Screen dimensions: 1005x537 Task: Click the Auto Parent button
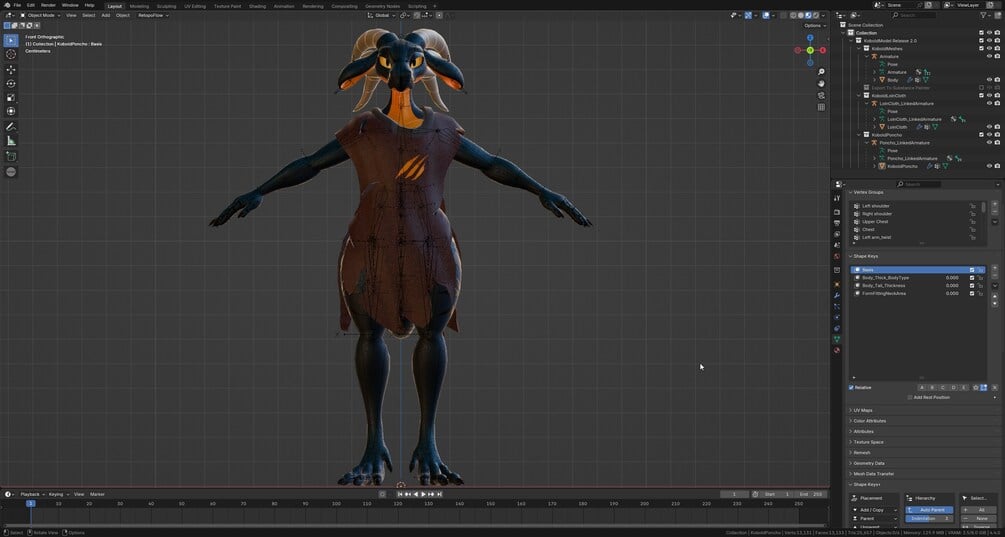[929, 510]
